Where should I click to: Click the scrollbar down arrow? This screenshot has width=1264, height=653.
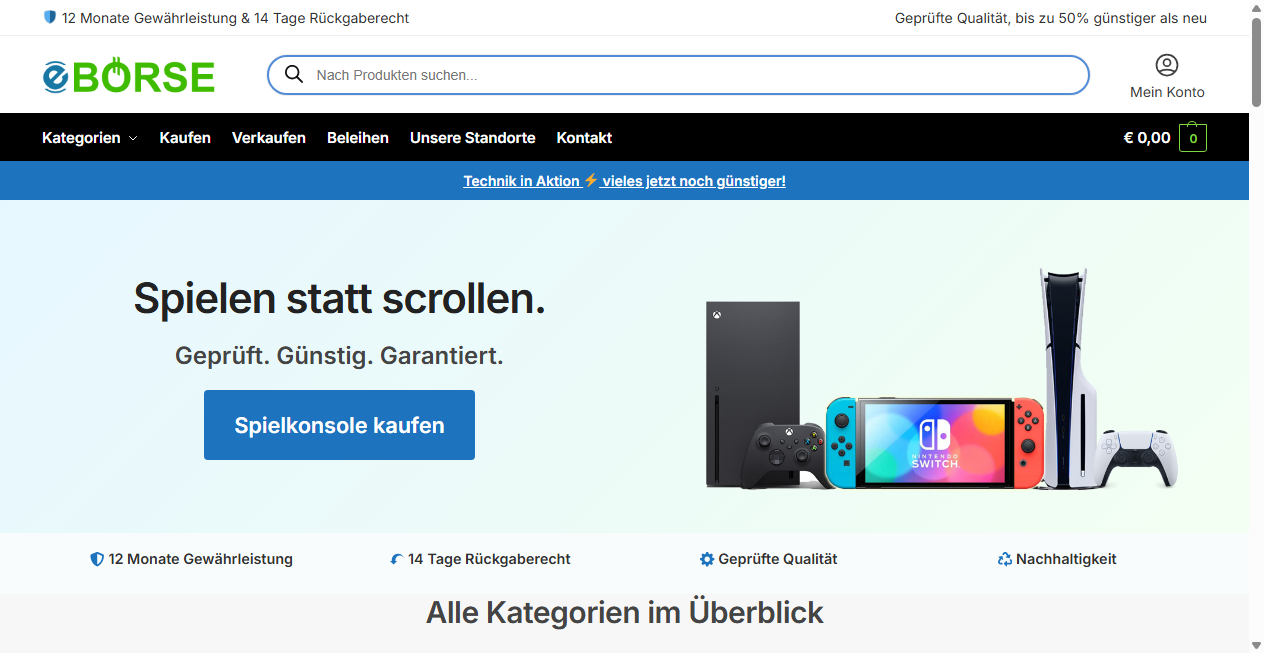[x=1256, y=645]
